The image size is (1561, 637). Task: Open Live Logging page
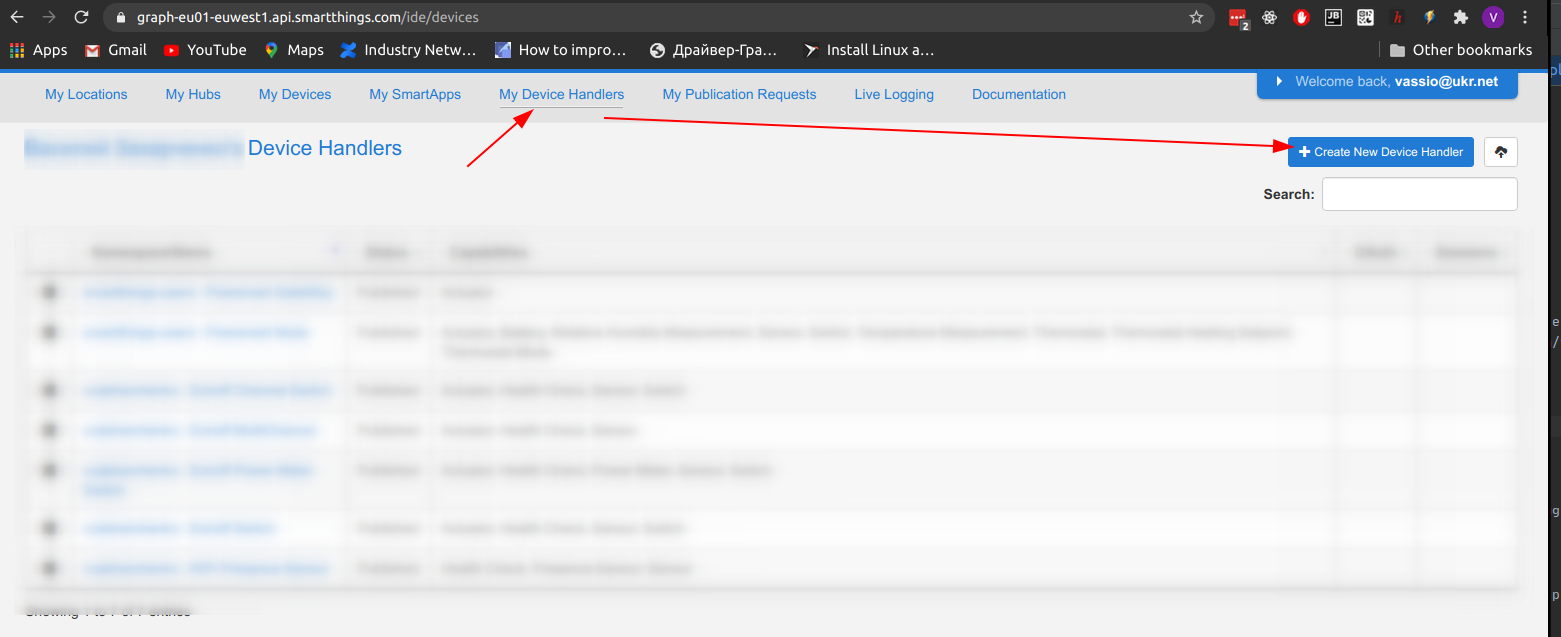[x=894, y=94]
